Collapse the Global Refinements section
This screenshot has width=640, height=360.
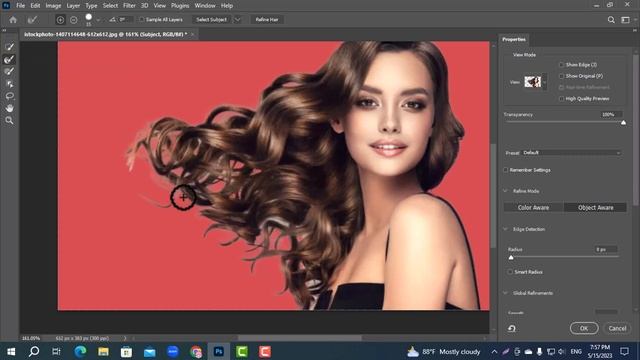point(505,293)
